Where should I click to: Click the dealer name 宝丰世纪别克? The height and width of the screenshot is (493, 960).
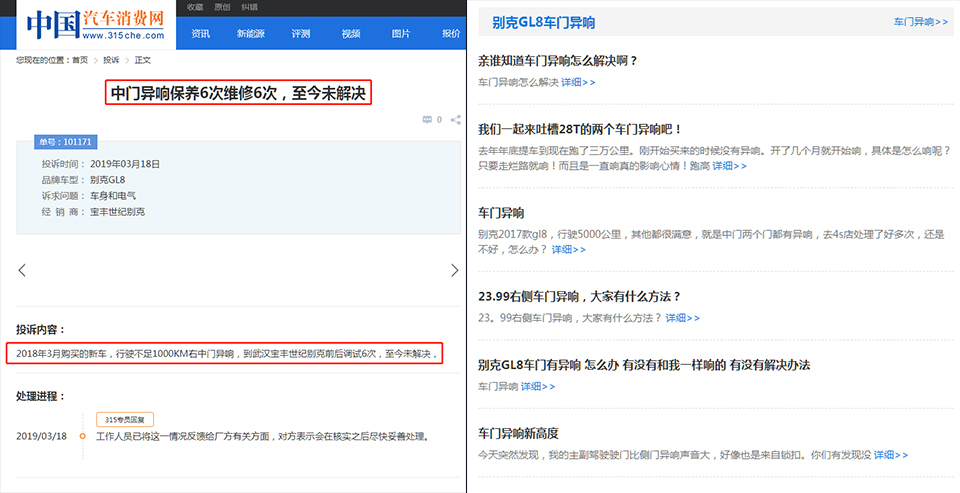tap(118, 212)
